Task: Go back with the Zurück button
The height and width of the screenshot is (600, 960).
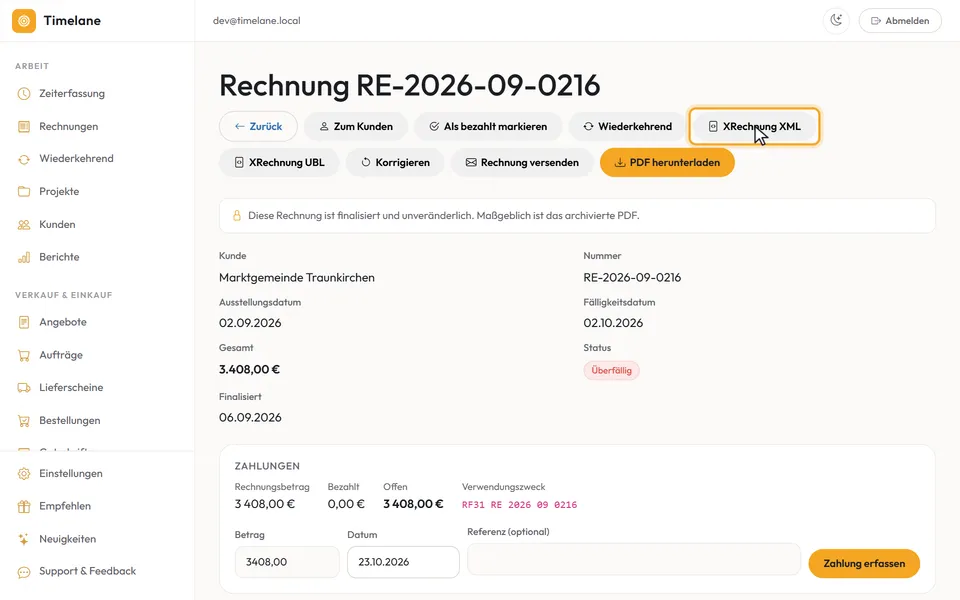Action: (x=258, y=127)
